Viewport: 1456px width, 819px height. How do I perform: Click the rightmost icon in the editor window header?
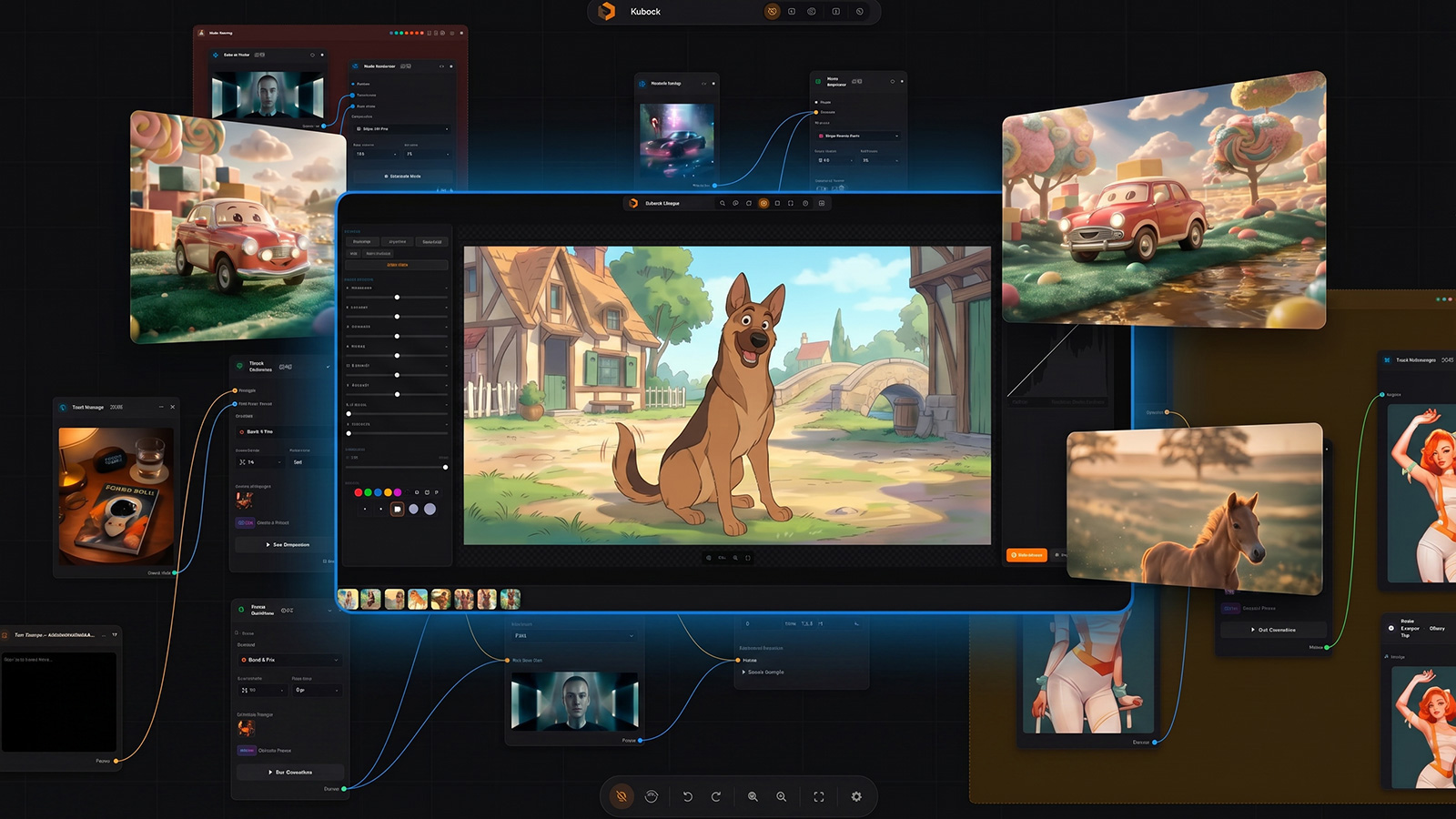822,203
